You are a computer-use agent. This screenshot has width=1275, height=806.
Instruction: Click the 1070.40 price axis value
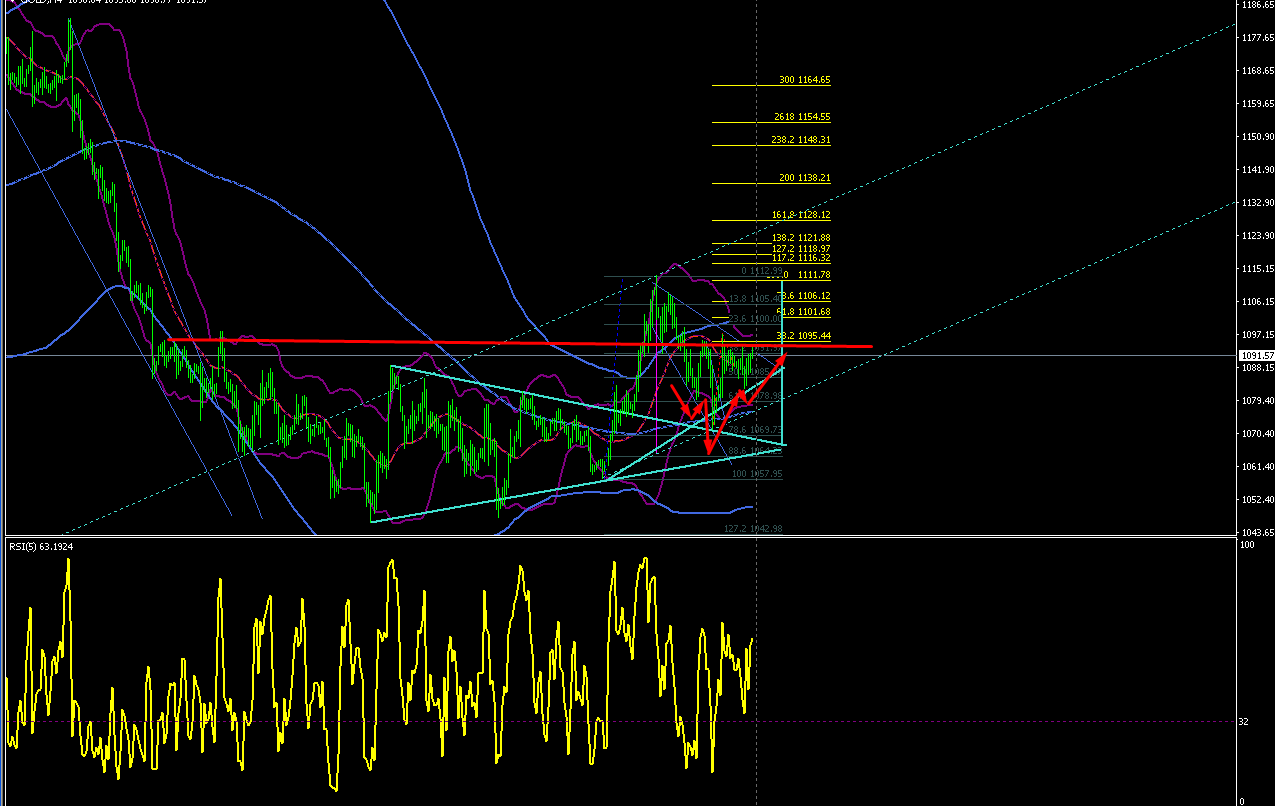(x=1257, y=434)
